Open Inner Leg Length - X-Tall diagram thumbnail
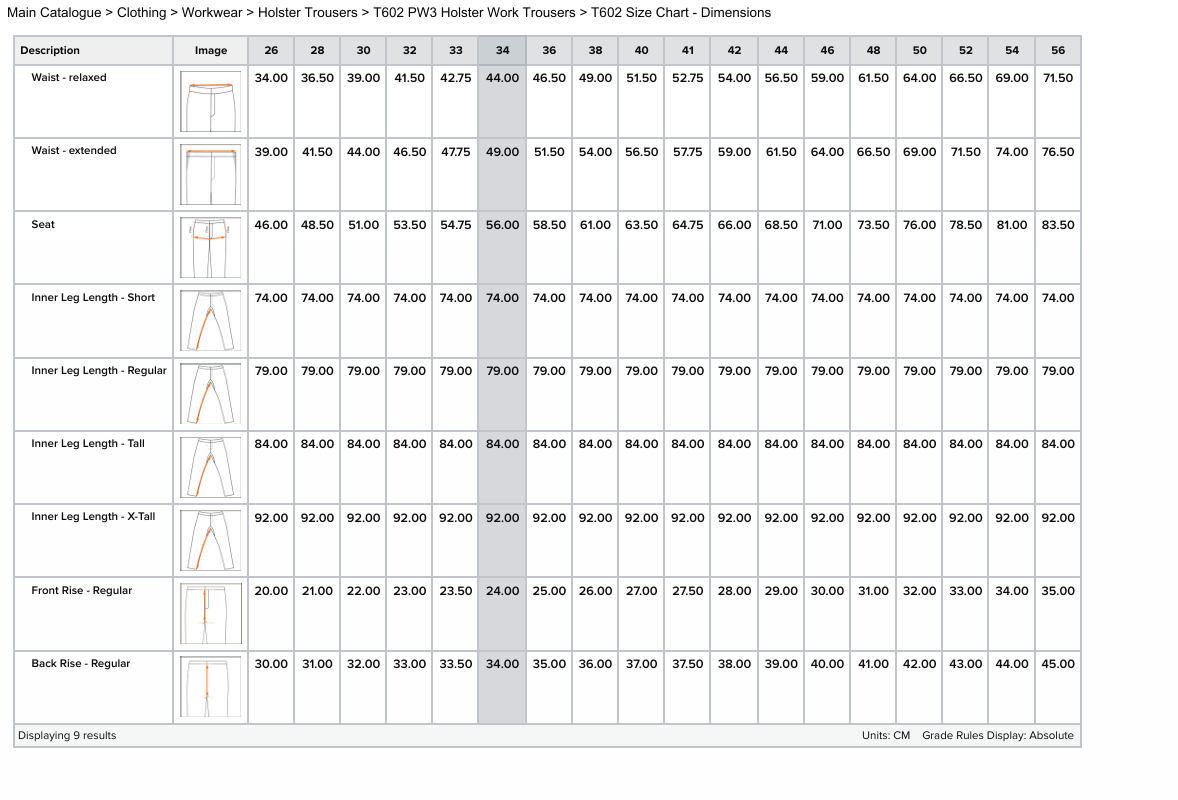Screen dimensions: 1178x800 click(210, 540)
